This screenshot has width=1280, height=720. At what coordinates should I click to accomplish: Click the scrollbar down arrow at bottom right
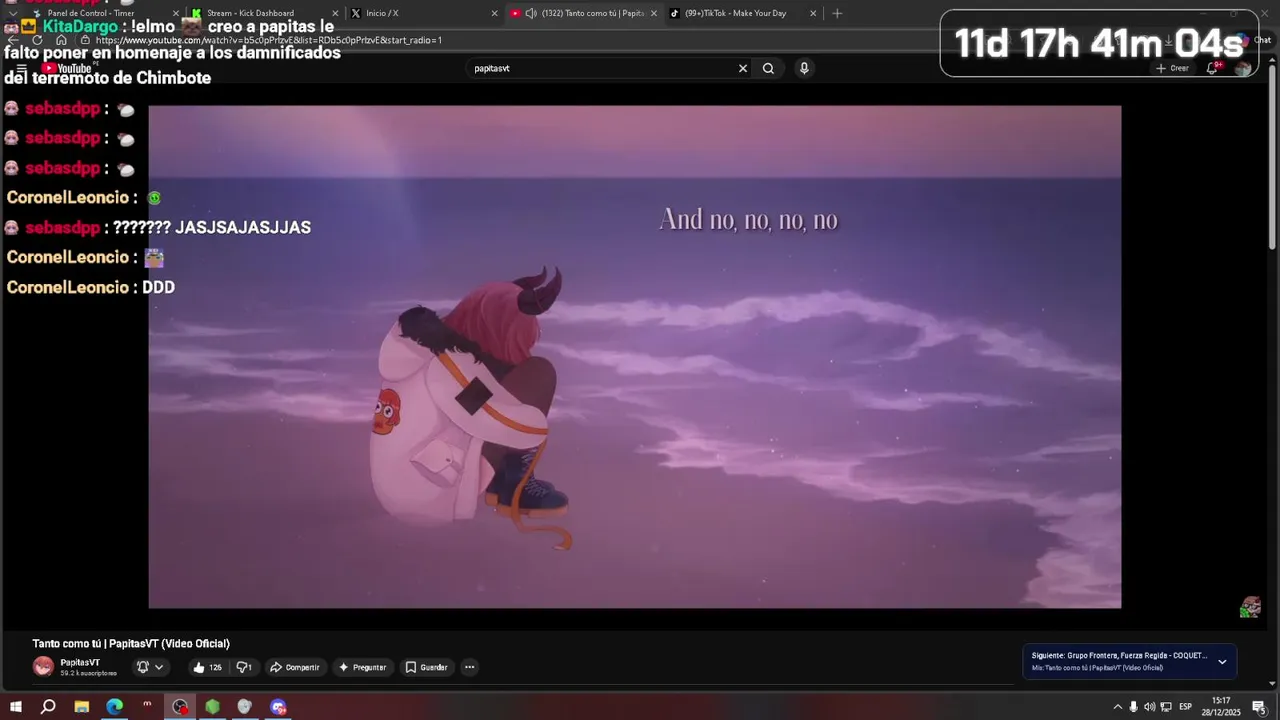(x=1272, y=684)
